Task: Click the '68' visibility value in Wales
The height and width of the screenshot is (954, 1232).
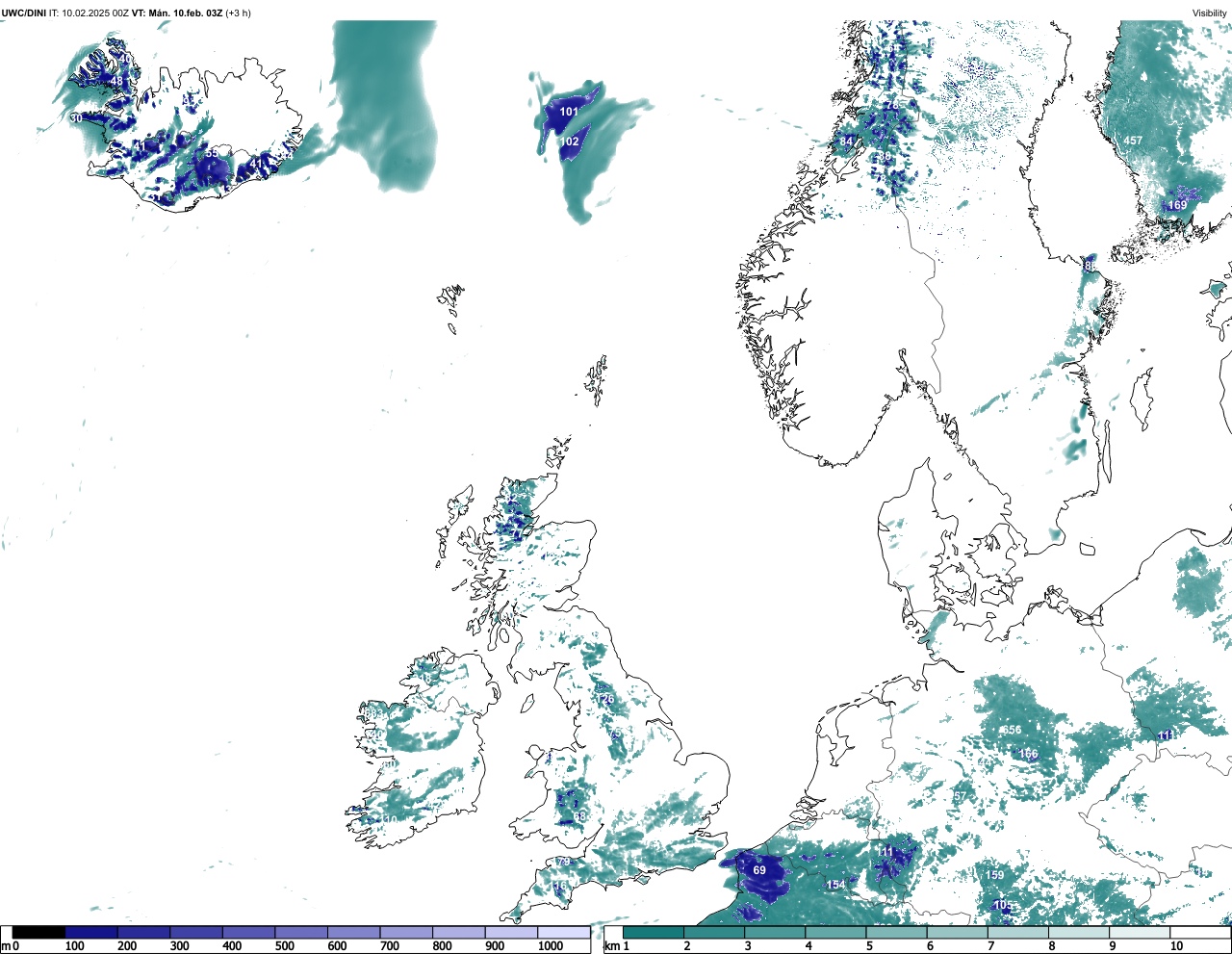Action: 579,816
